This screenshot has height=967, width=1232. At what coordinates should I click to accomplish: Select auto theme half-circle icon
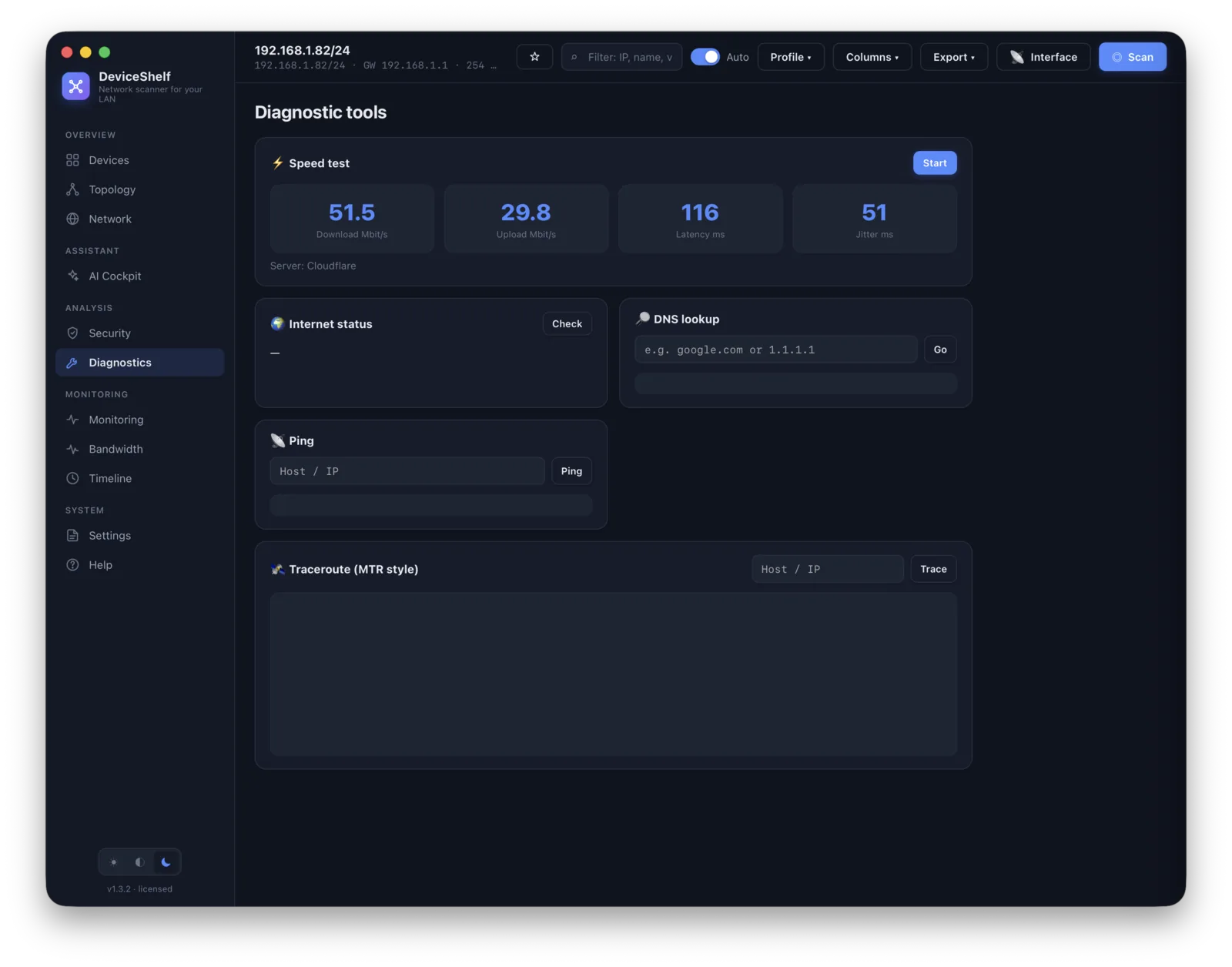click(x=139, y=862)
